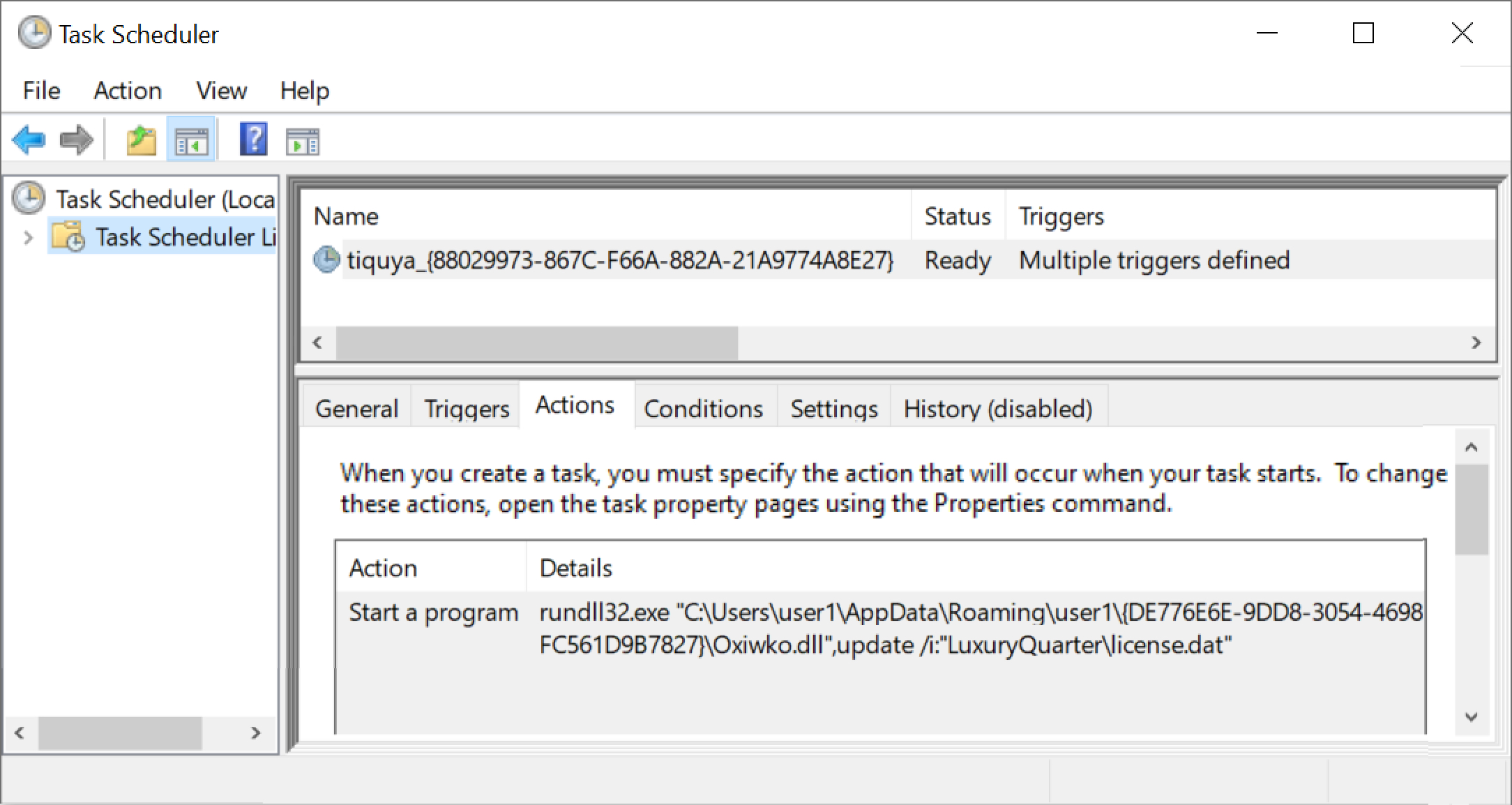This screenshot has height=805, width=1512.
Task: Click the clock icon beside Task Scheduler (Local)
Action: [x=29, y=198]
